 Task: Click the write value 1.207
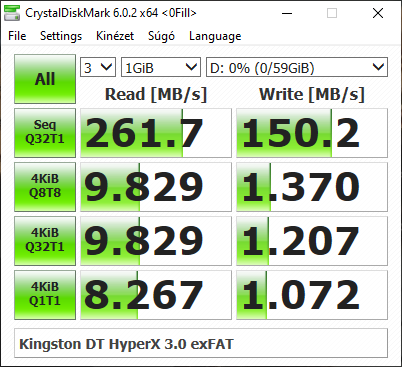(312, 241)
